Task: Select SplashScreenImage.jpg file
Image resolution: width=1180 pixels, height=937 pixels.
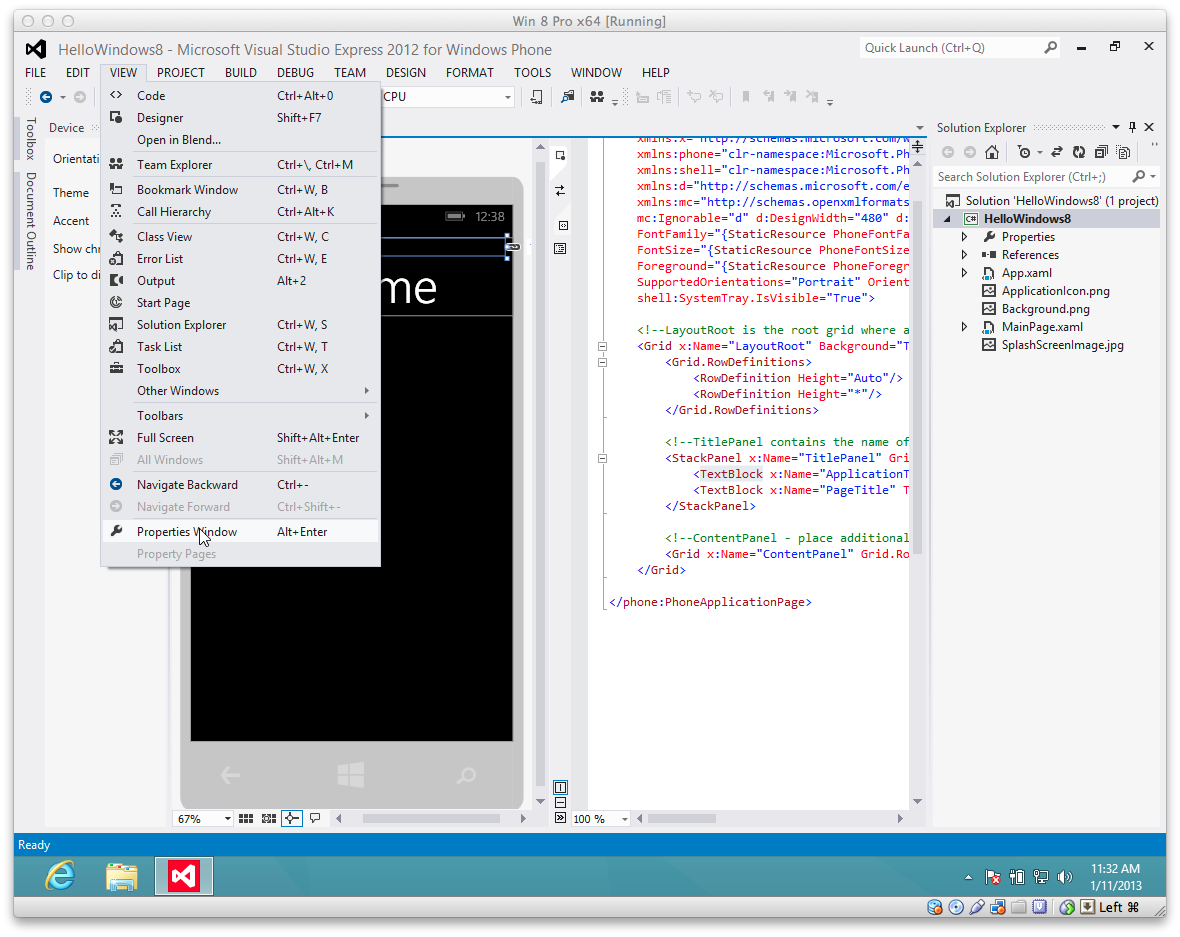Action: pos(1053,345)
